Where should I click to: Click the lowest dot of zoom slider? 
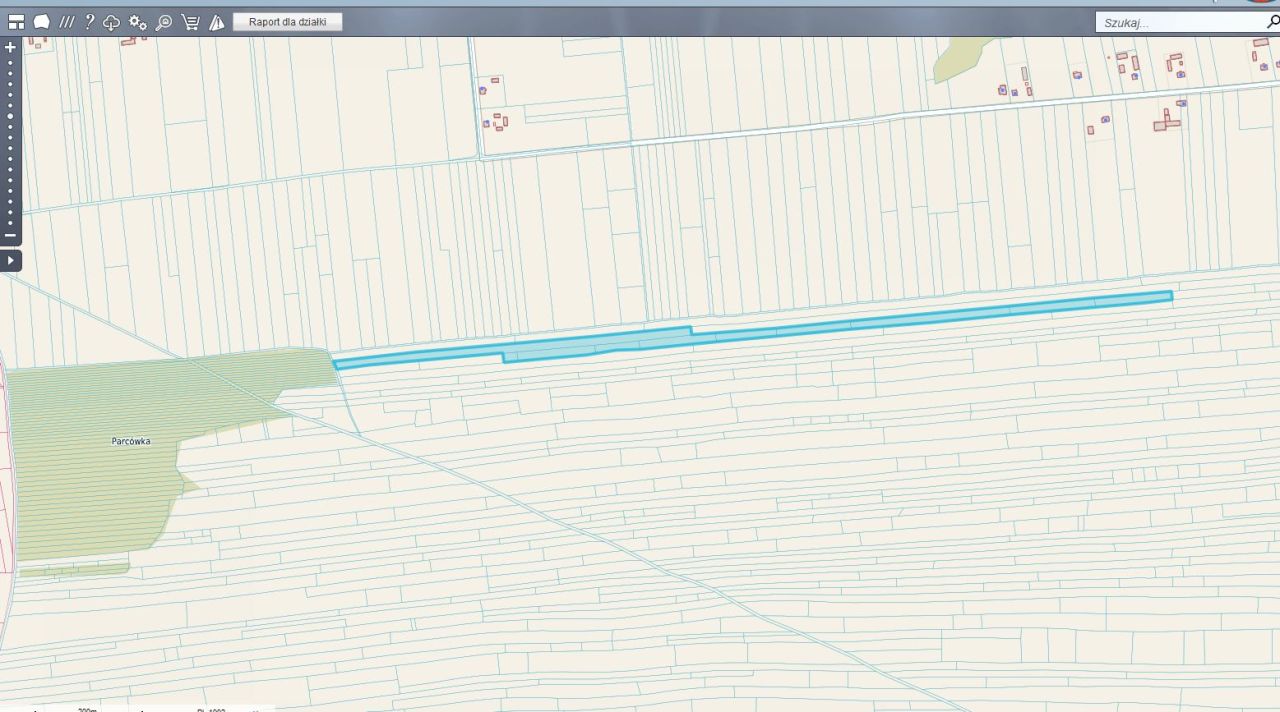[x=10, y=223]
